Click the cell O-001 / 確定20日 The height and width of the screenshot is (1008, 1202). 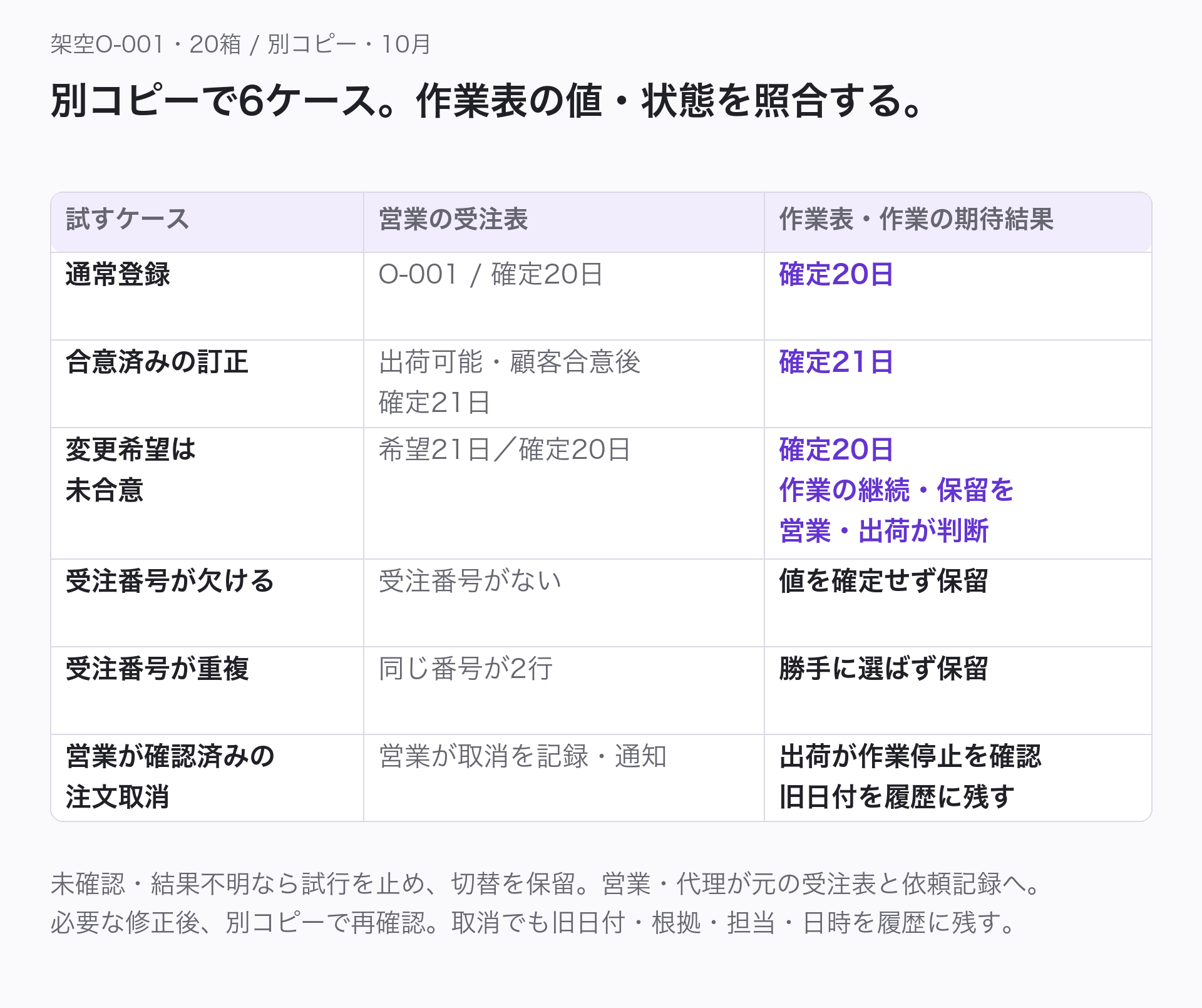point(491,274)
